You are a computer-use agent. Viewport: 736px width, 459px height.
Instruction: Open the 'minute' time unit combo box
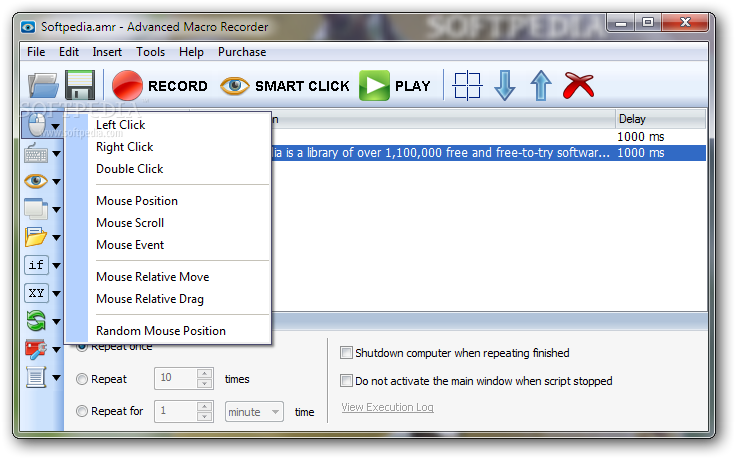tap(254, 412)
